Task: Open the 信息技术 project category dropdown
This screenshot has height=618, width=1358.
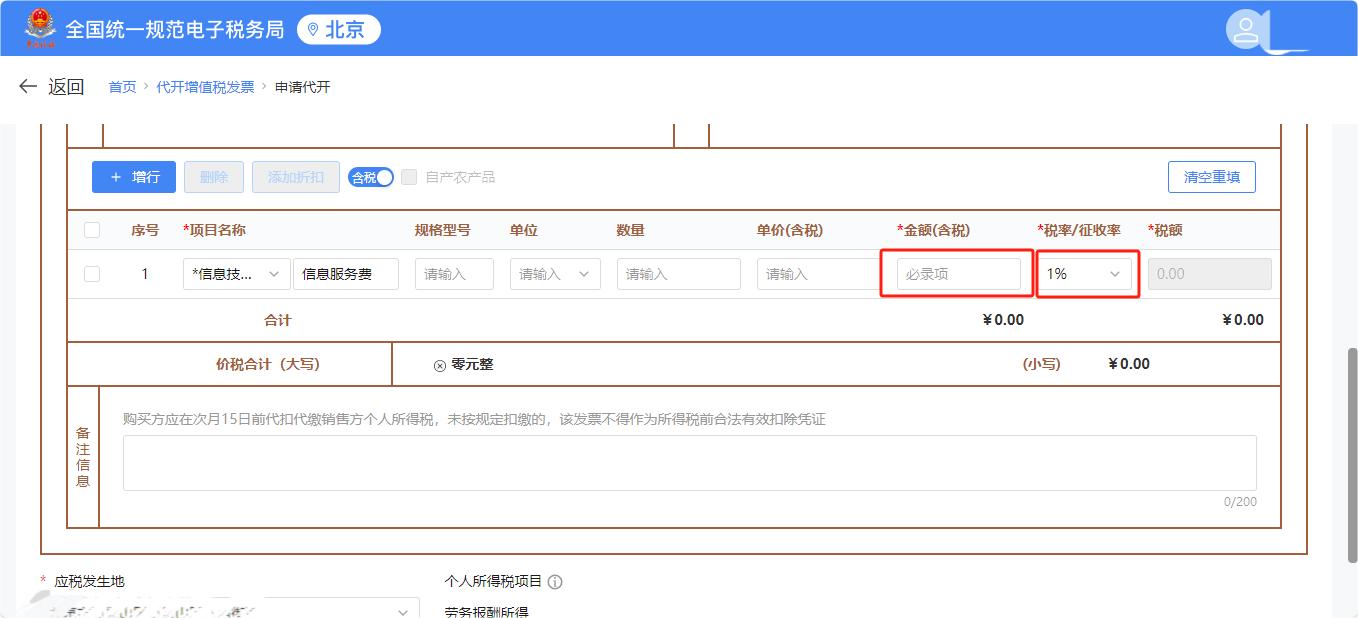Action: point(236,274)
